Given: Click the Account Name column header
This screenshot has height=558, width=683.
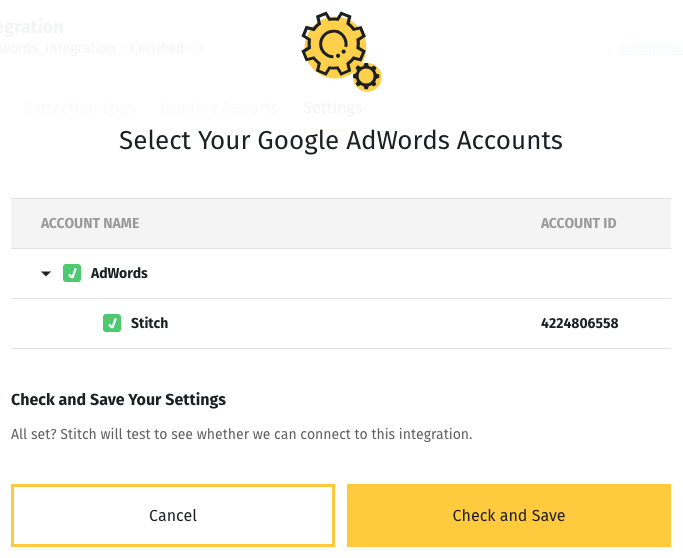Looking at the screenshot, I should [x=90, y=223].
